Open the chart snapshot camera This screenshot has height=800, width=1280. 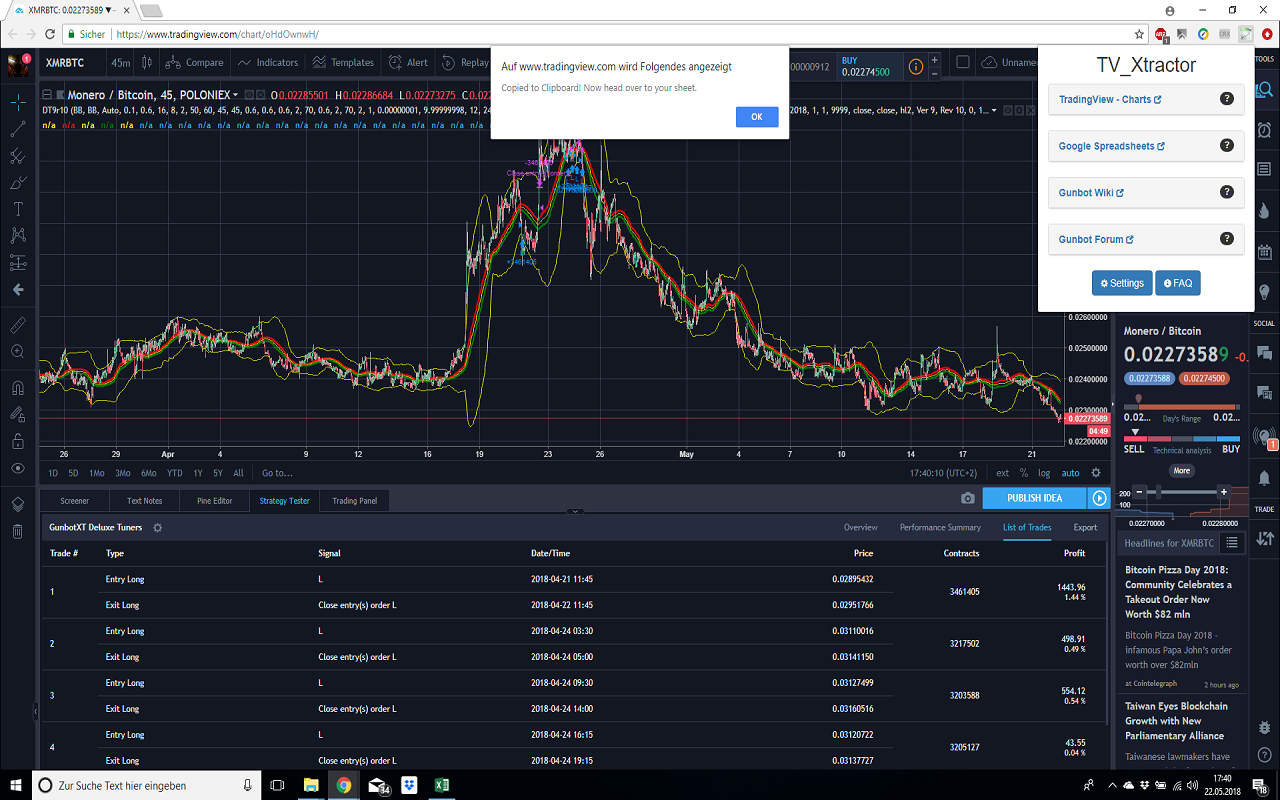click(967, 498)
